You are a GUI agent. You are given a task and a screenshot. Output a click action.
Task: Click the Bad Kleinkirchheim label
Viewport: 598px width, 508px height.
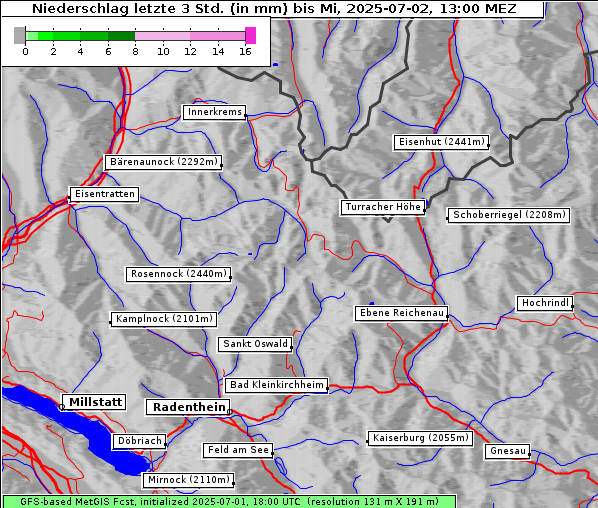click(276, 385)
